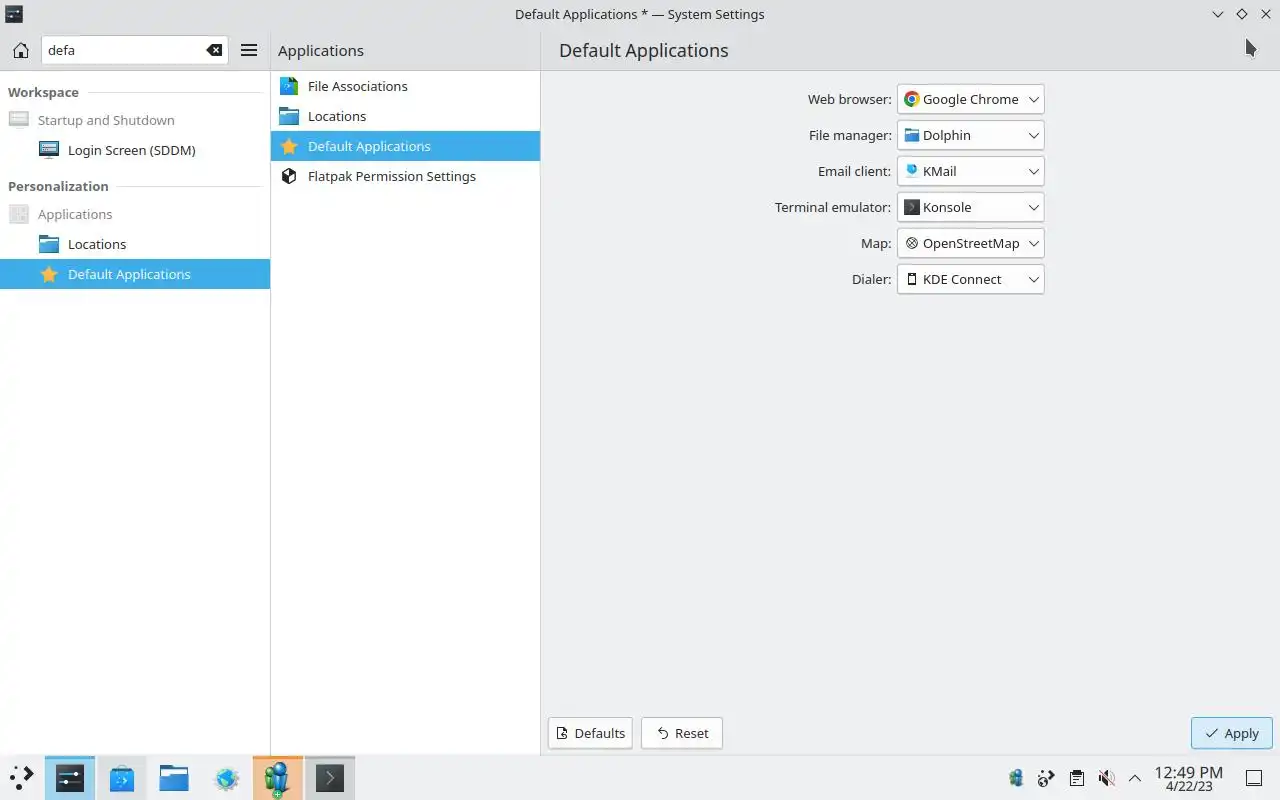Open clipboard tray icon
1280x800 pixels.
pyautogui.click(x=1076, y=778)
